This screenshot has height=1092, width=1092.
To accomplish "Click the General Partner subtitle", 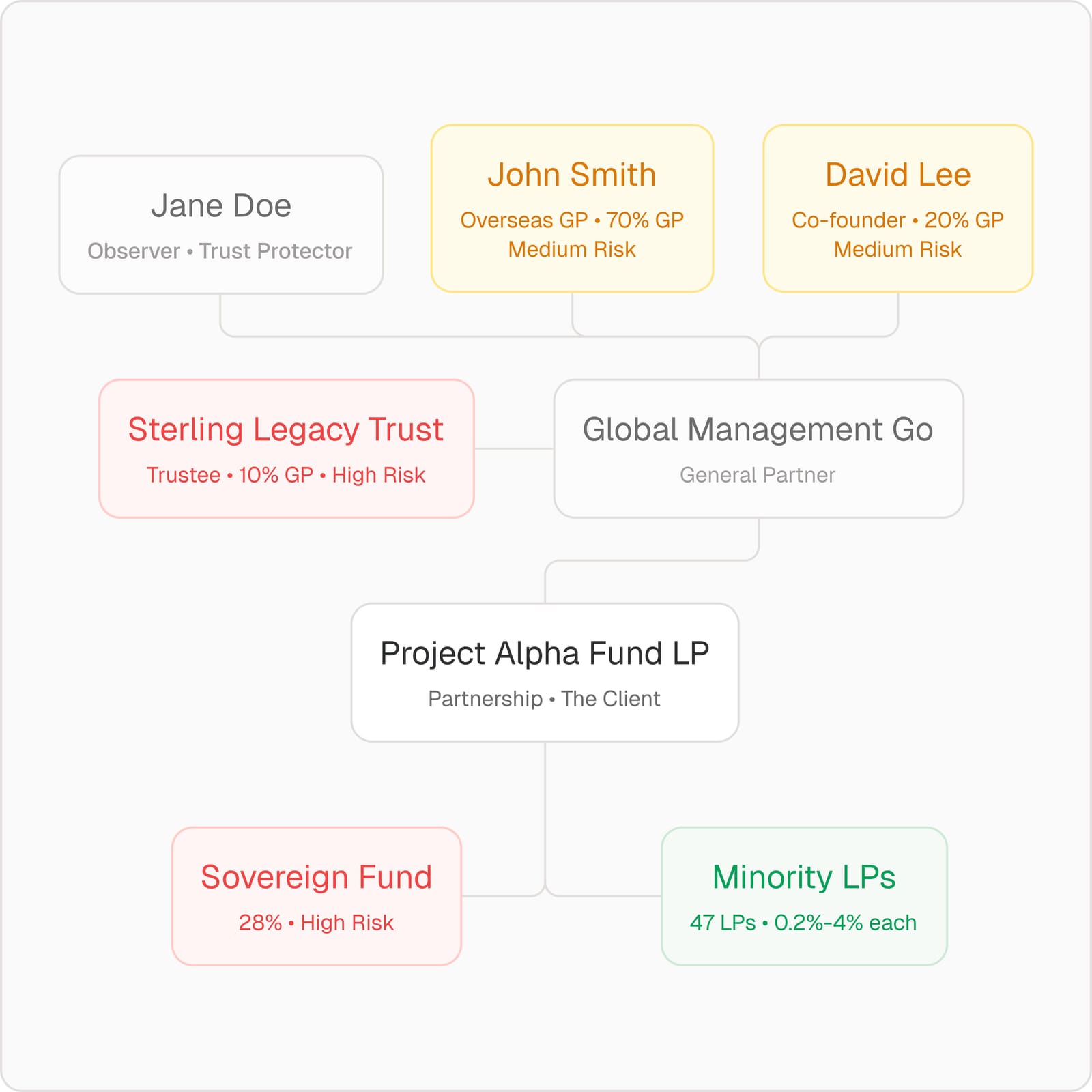I will (758, 475).
